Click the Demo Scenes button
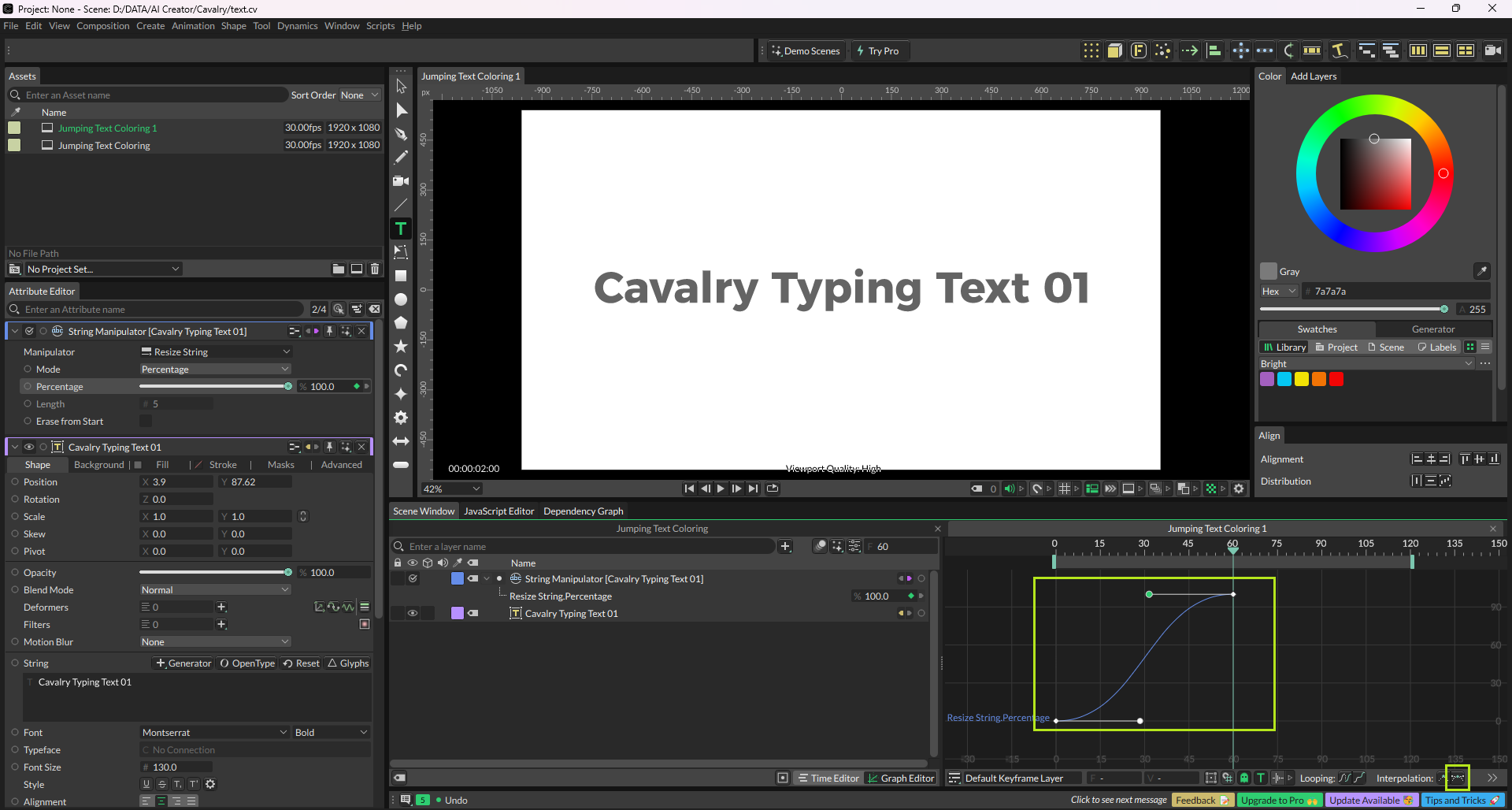 pyautogui.click(x=806, y=51)
